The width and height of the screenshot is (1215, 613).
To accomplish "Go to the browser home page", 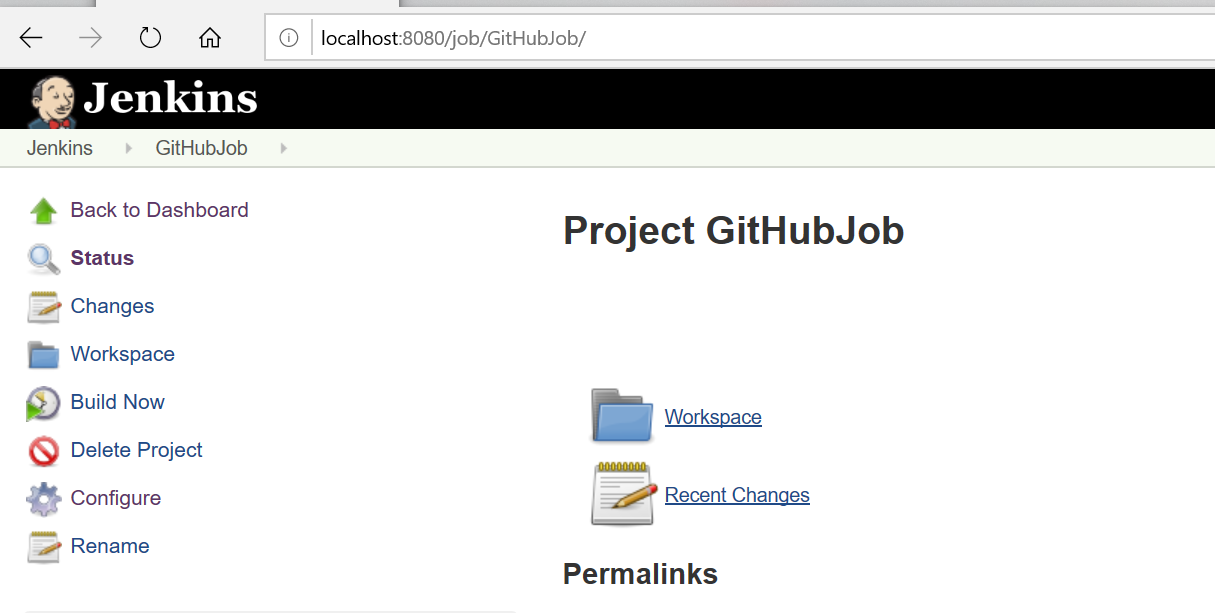I will pyautogui.click(x=210, y=38).
